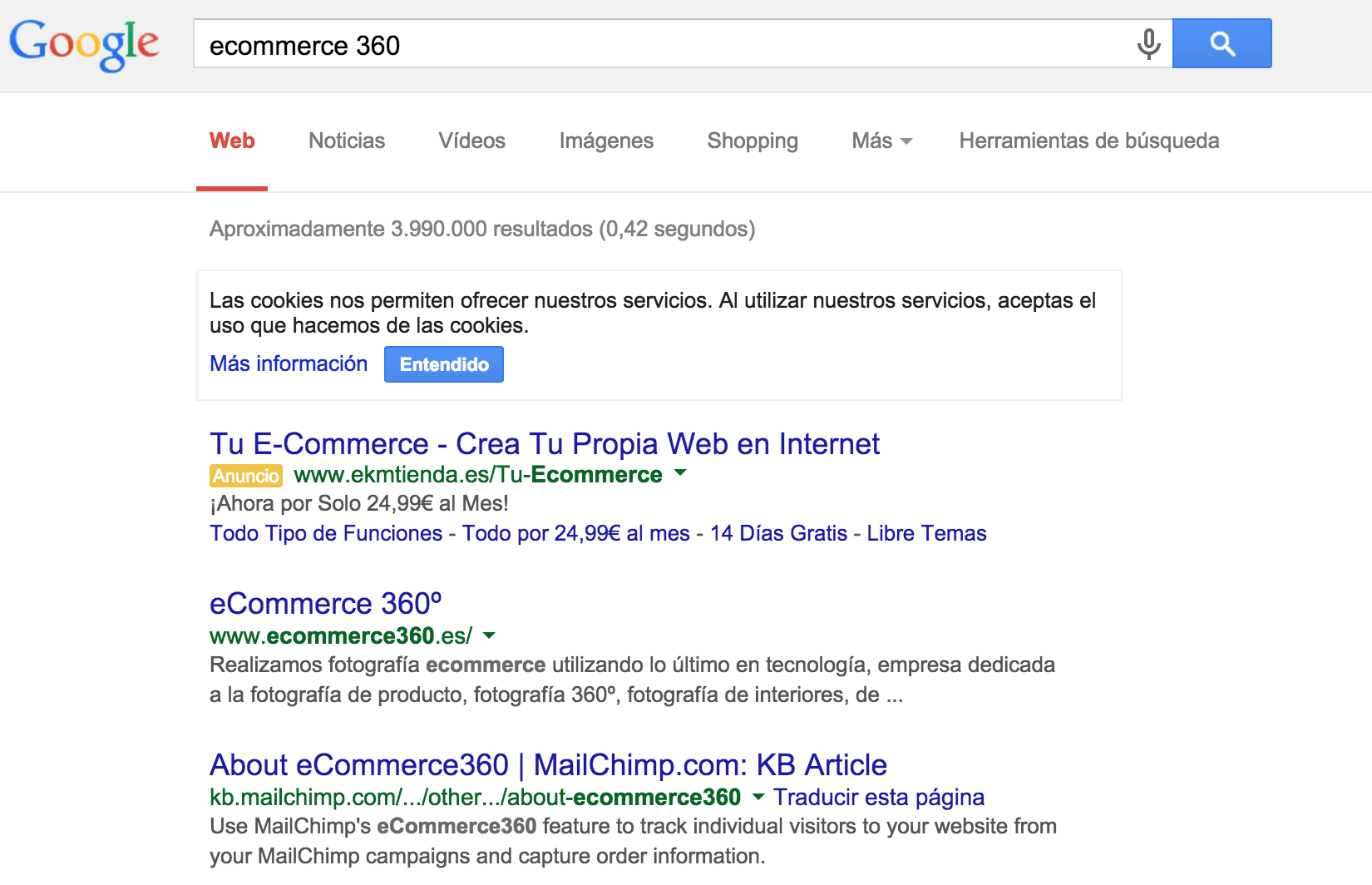
Task: Open Herramientas de búsqueda
Action: [x=1088, y=141]
